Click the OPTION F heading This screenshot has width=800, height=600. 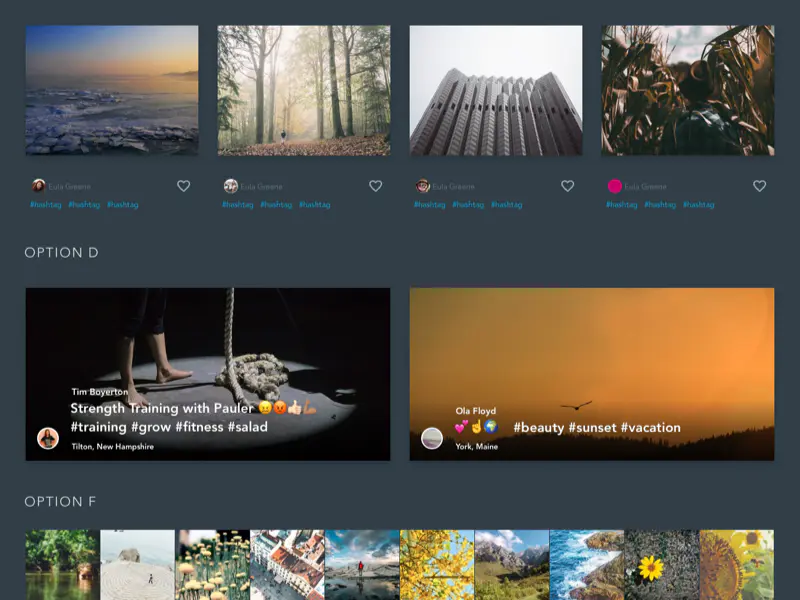60,502
